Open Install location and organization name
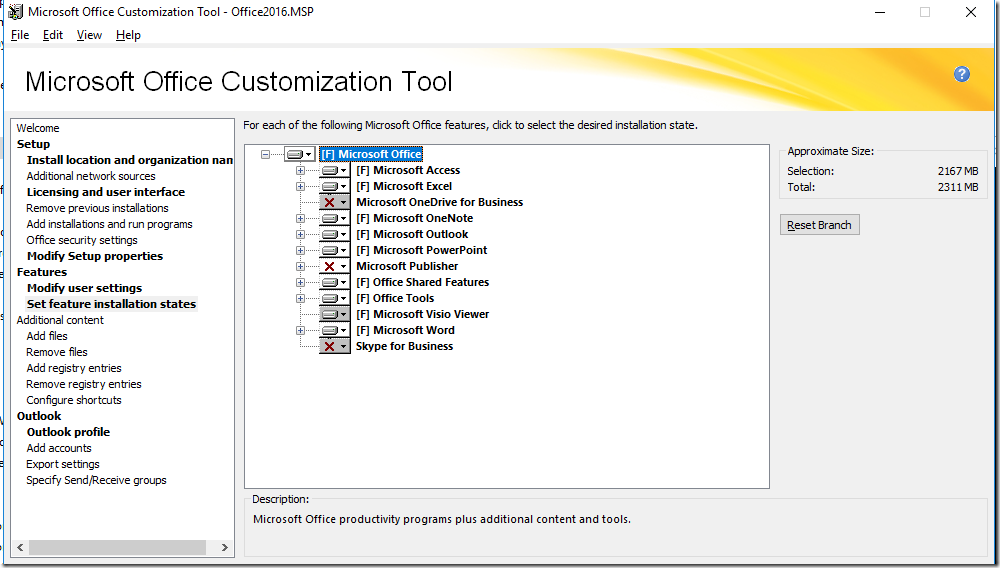1000x568 pixels. tap(129, 160)
